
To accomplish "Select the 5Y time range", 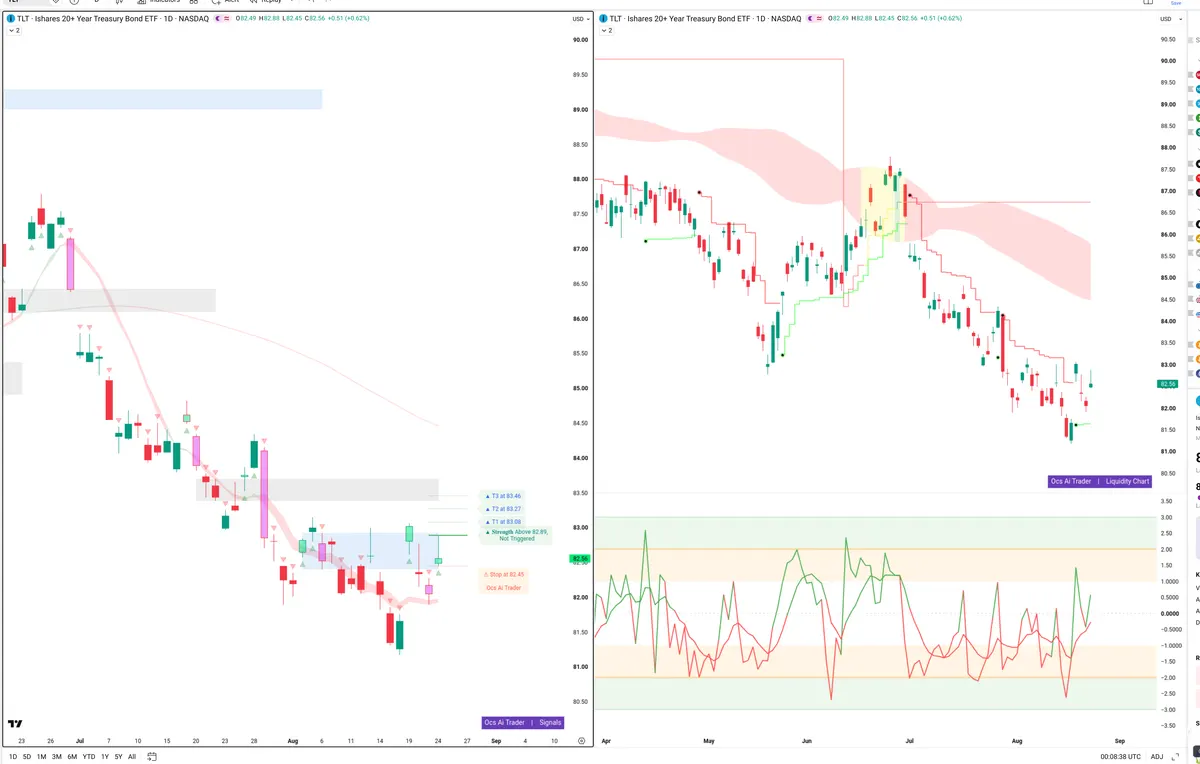I will point(118,757).
